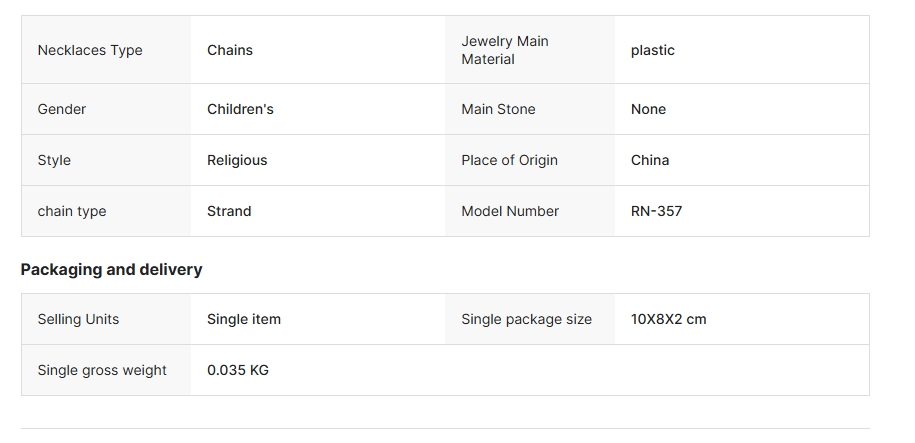
Task: Click the Style attribute label
Action: tap(54, 160)
